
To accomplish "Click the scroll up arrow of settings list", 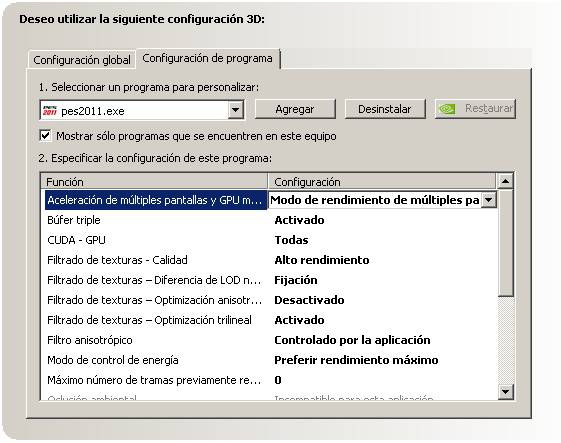I will 505,181.
